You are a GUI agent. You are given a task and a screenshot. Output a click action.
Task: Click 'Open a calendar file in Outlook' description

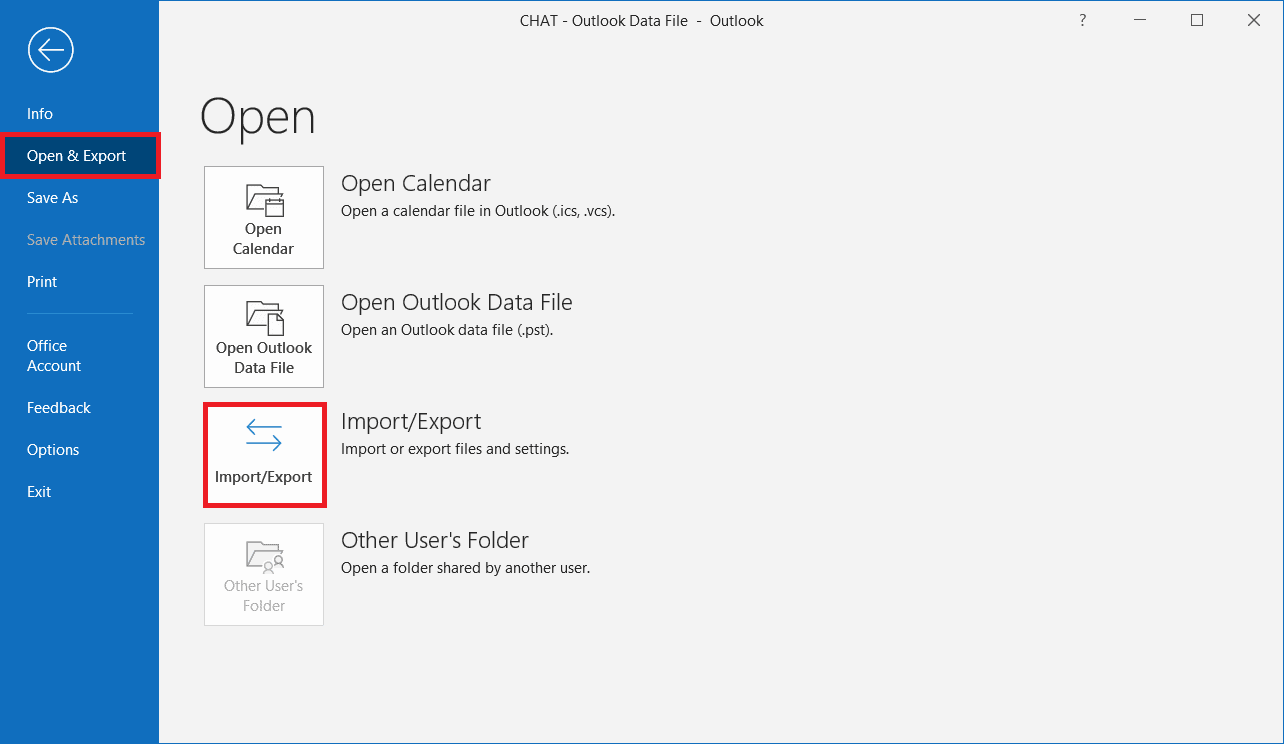click(x=478, y=211)
